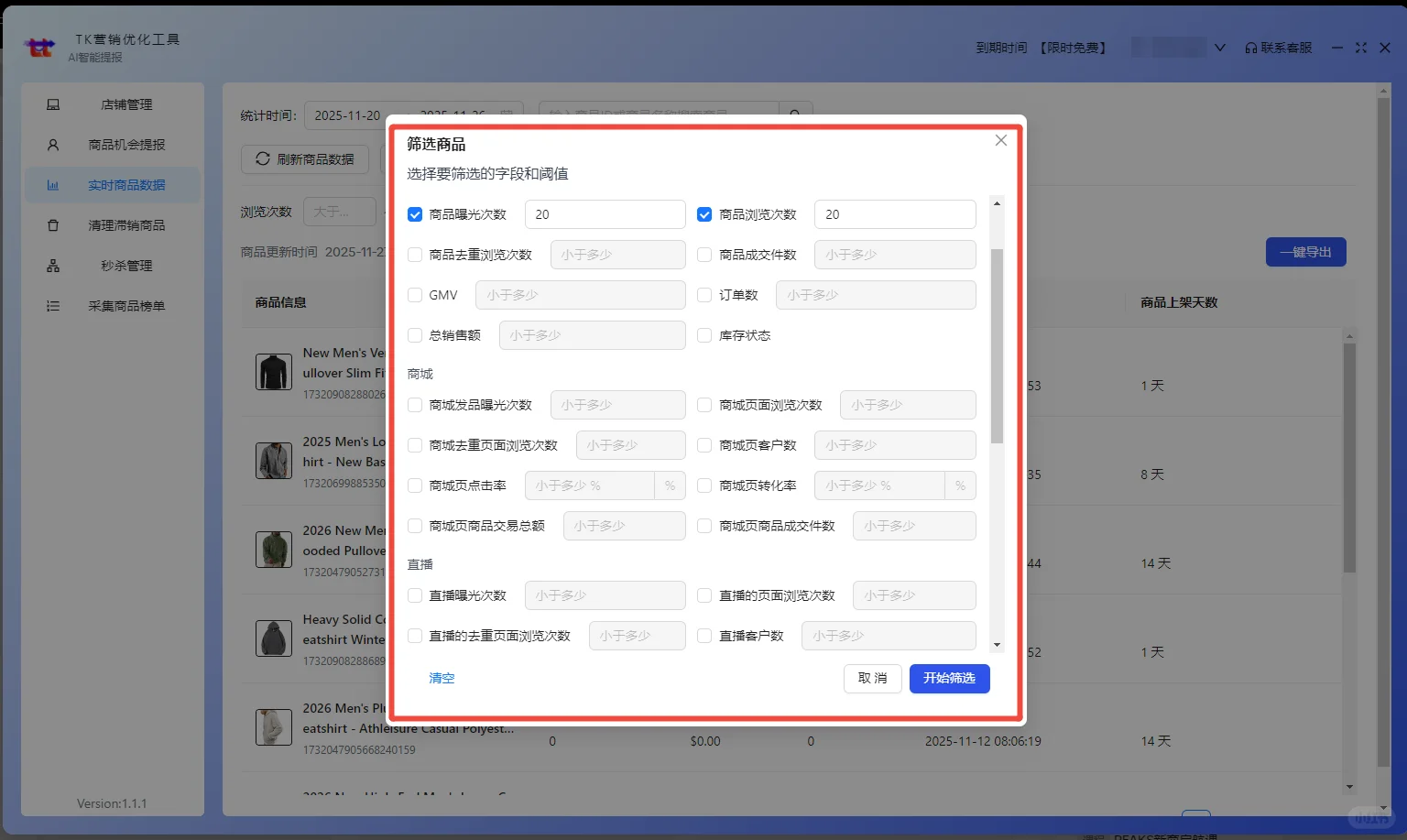Click the 联系客服 headset icon
Image resolution: width=1407 pixels, height=840 pixels.
(1250, 47)
